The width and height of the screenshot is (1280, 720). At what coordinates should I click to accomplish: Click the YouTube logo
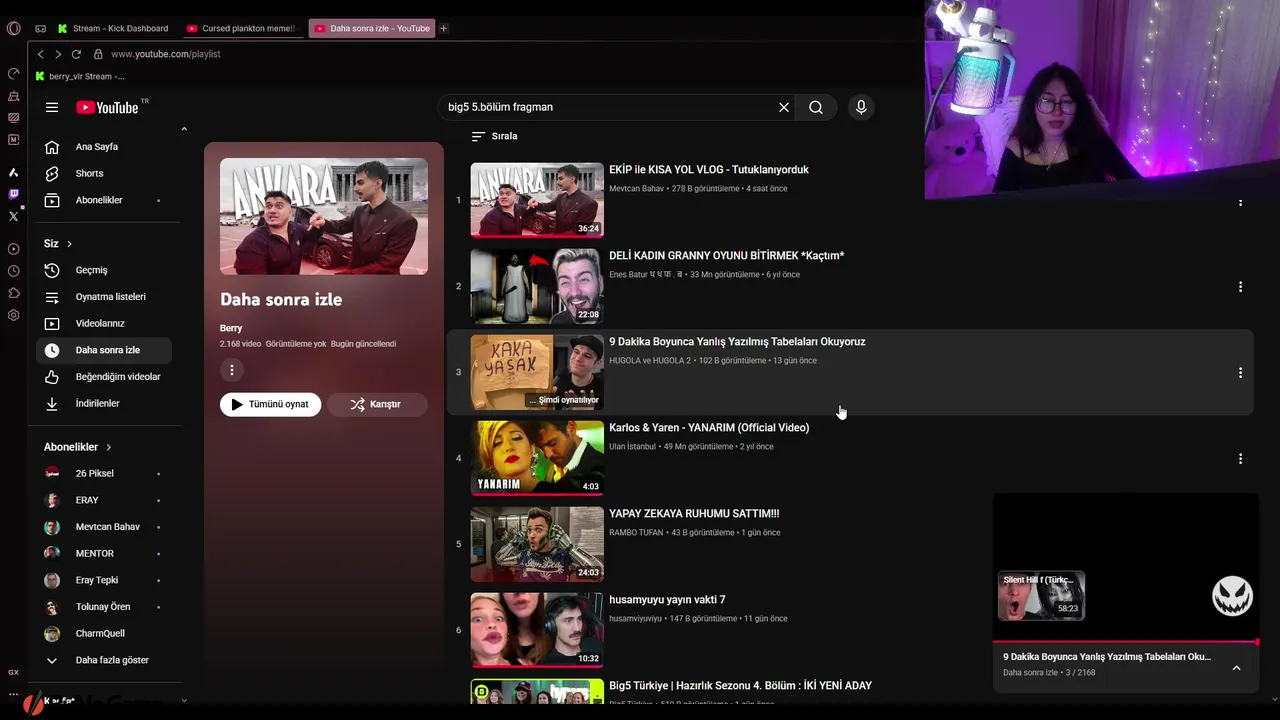point(107,107)
